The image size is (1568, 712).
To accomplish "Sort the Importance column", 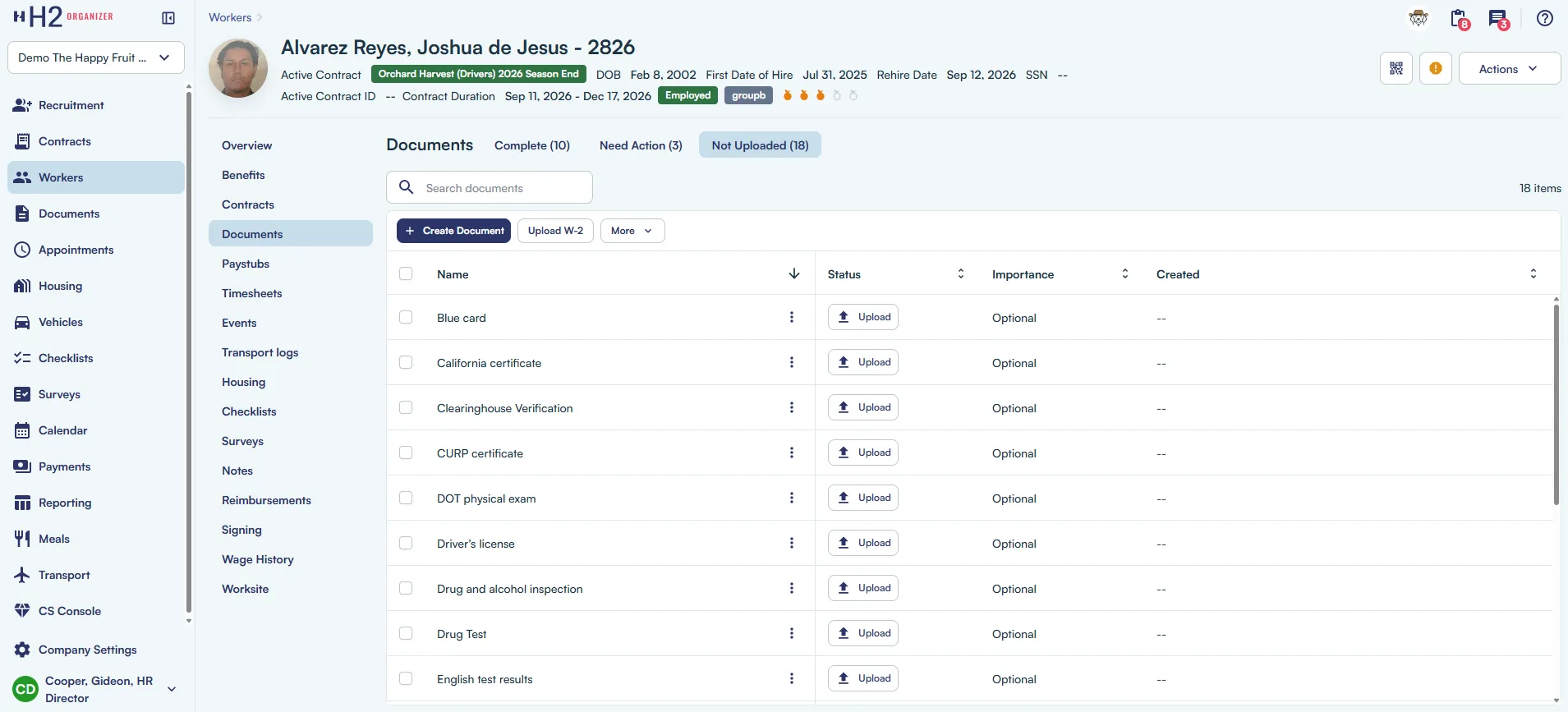I will 1125,273.
